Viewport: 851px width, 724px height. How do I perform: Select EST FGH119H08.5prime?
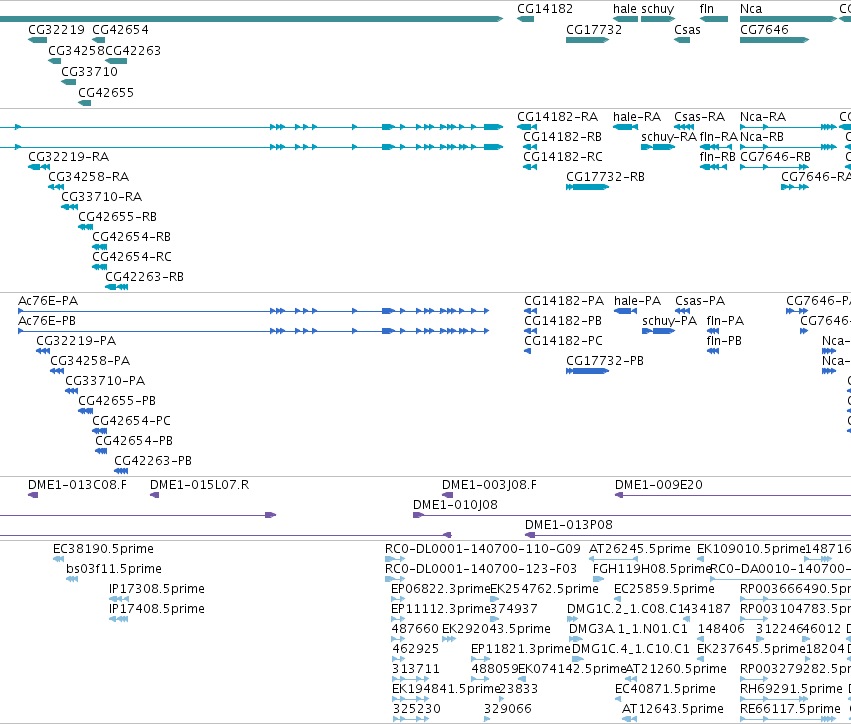(652, 569)
